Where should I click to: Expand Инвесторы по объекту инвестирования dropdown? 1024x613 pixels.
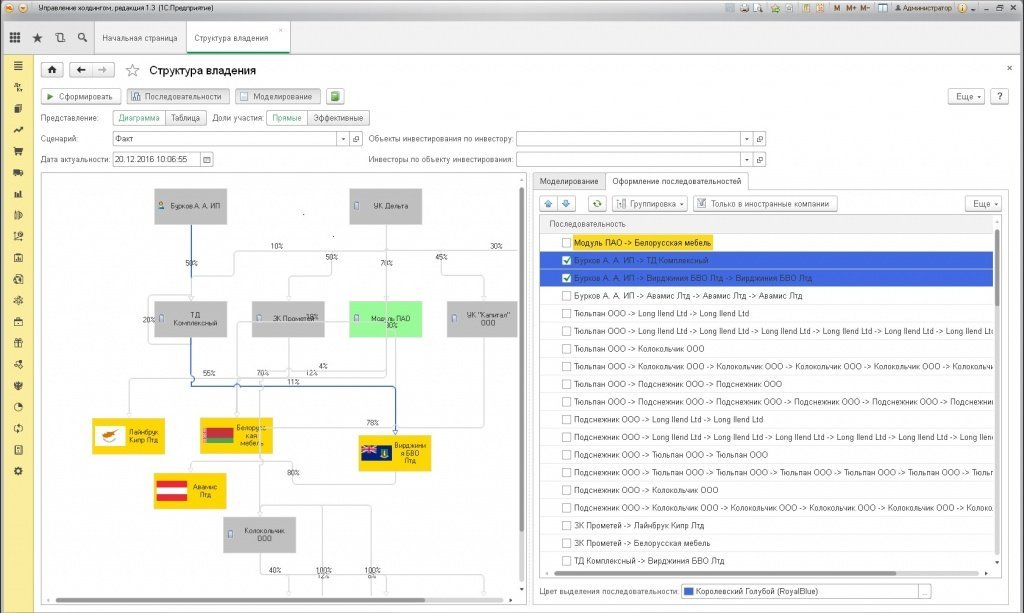click(747, 159)
